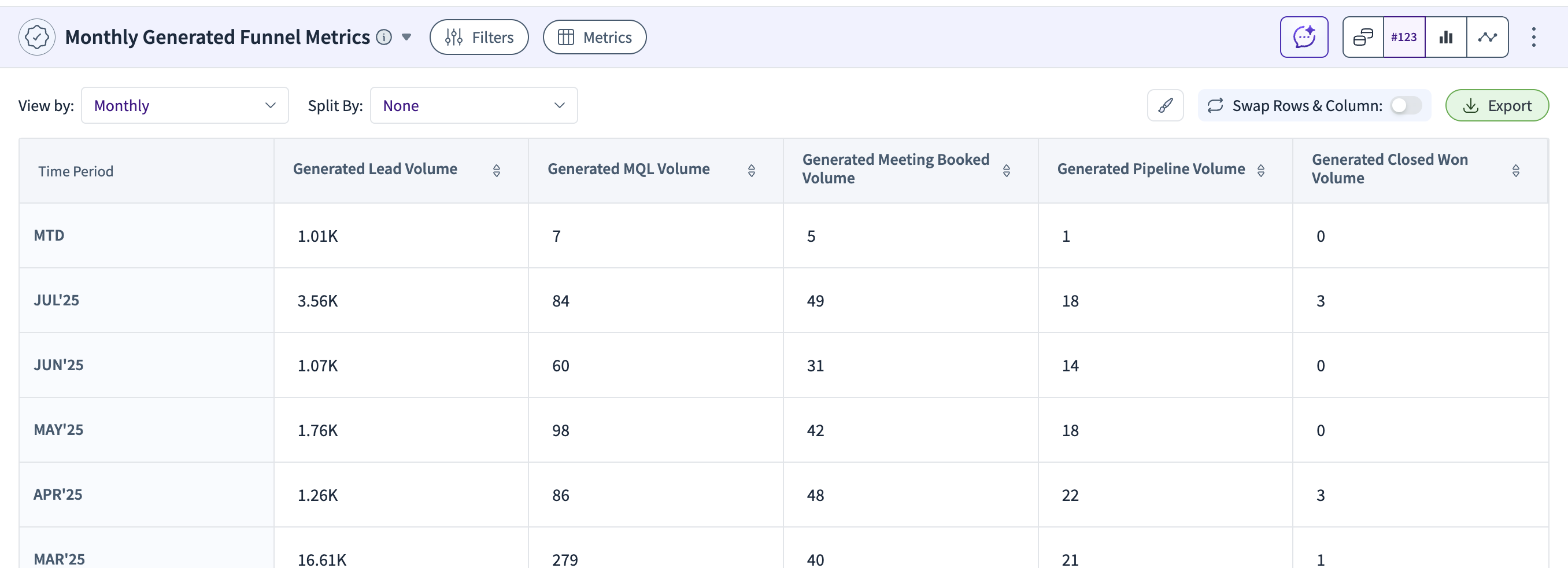Switch to the card view icon

pyautogui.click(x=1363, y=37)
